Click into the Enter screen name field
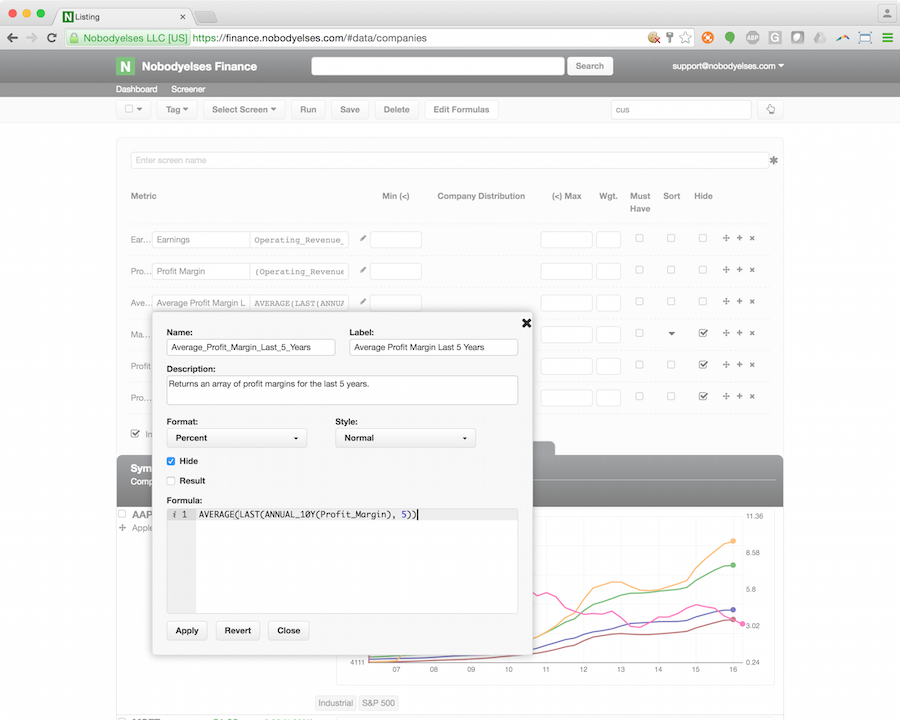This screenshot has height=720, width=900. [x=448, y=160]
